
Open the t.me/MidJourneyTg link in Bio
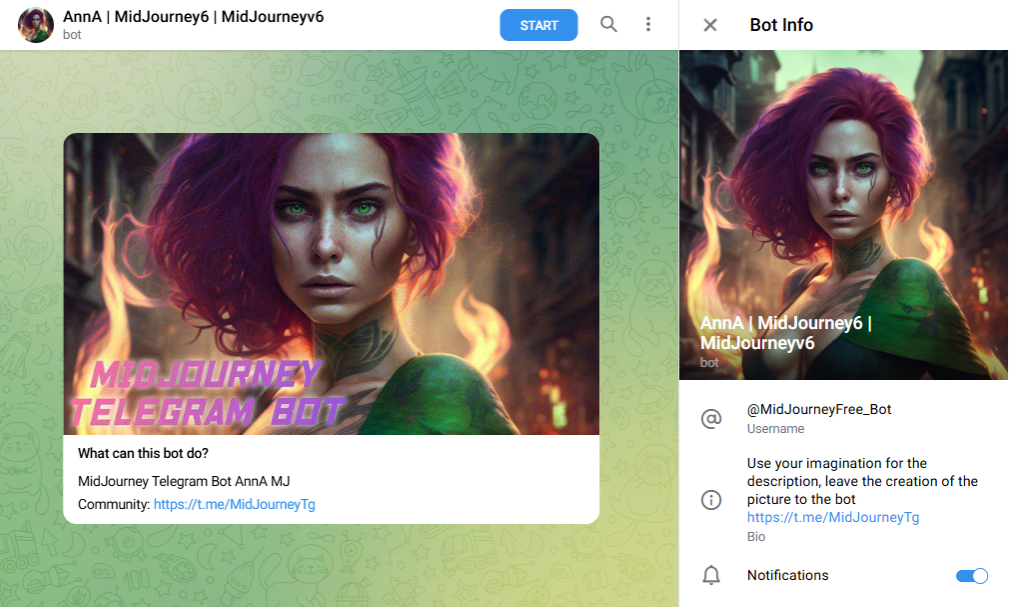[x=833, y=517]
